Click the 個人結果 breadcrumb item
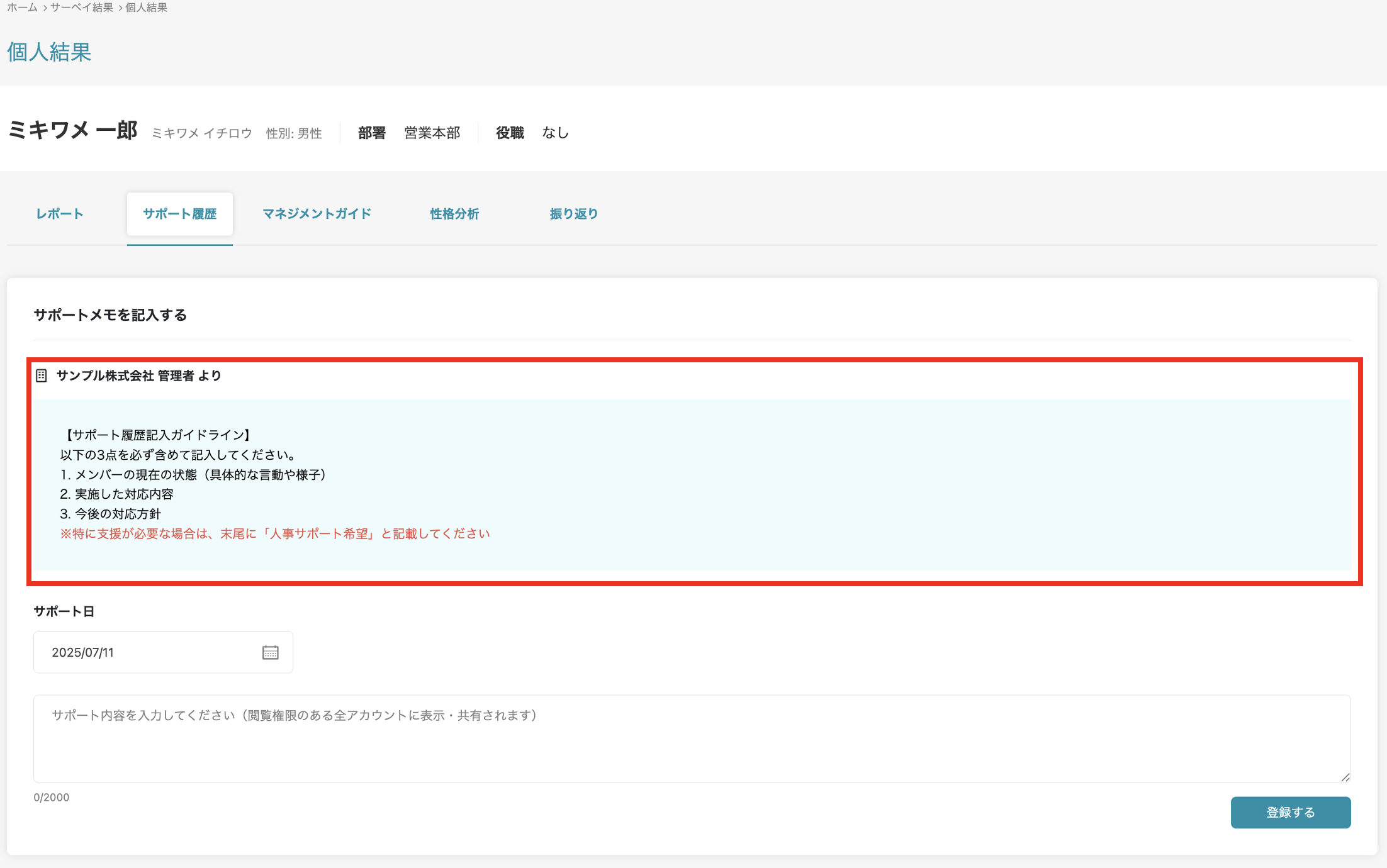The width and height of the screenshot is (1387, 868). pyautogui.click(x=146, y=8)
